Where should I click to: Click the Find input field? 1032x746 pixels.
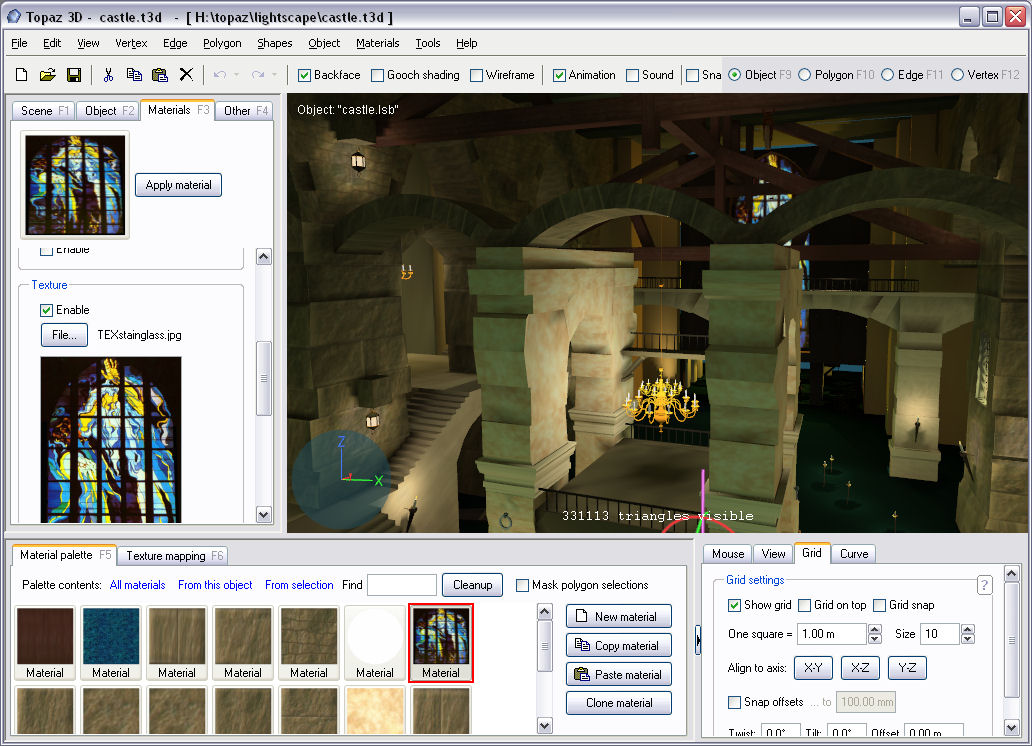point(402,585)
